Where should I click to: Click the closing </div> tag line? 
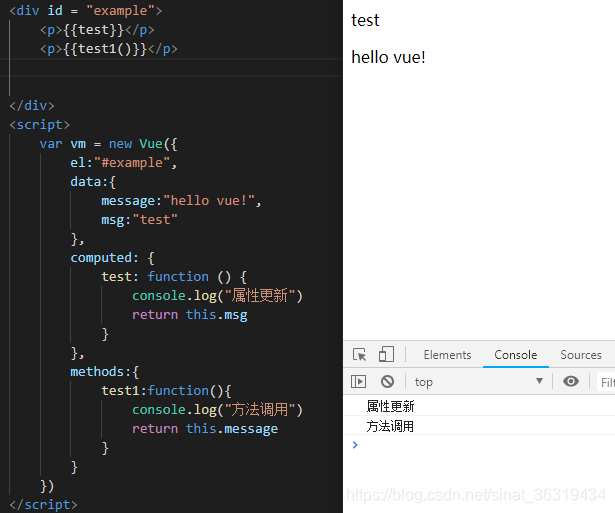point(32,106)
